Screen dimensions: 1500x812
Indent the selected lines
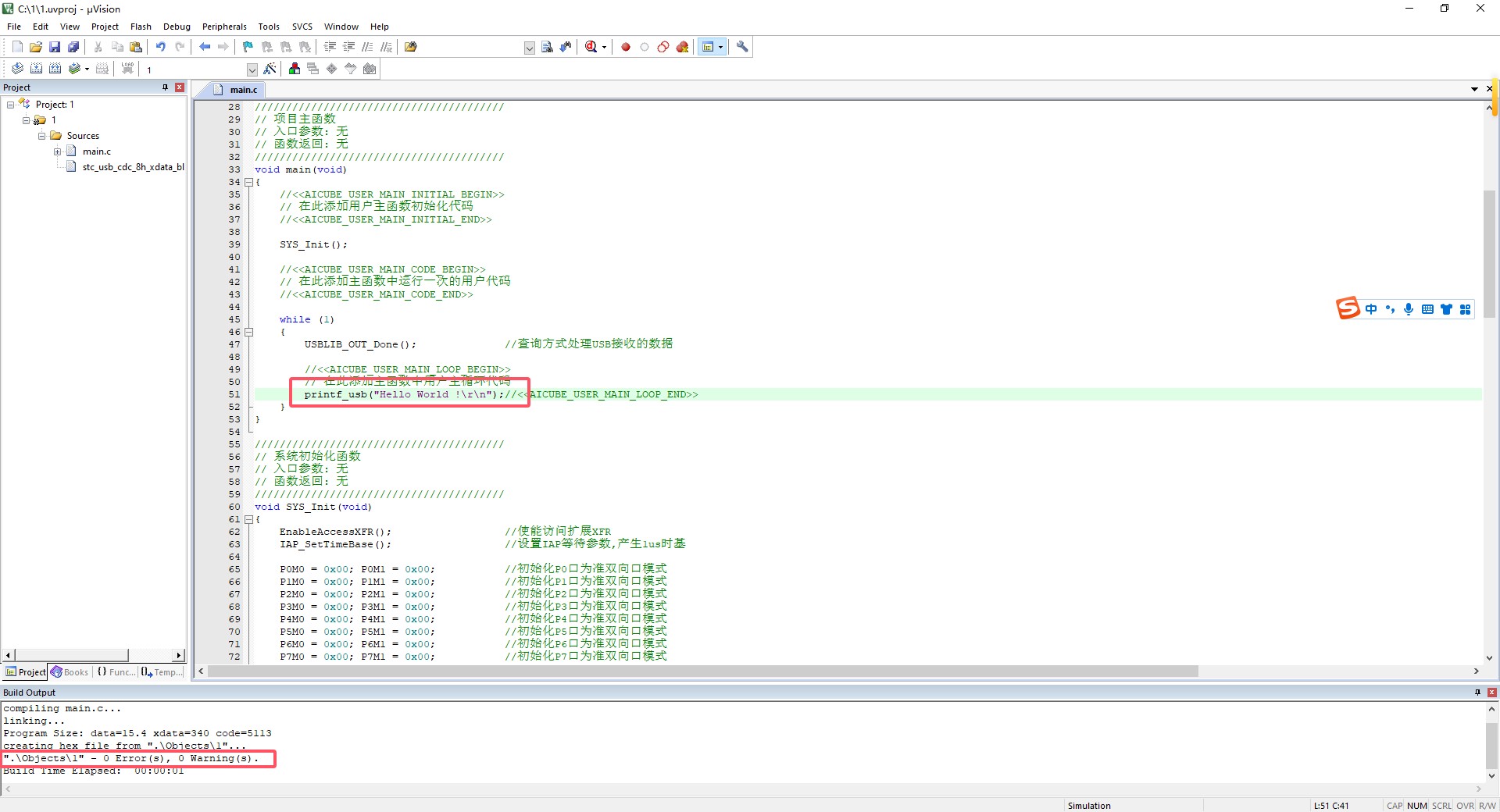[x=330, y=47]
